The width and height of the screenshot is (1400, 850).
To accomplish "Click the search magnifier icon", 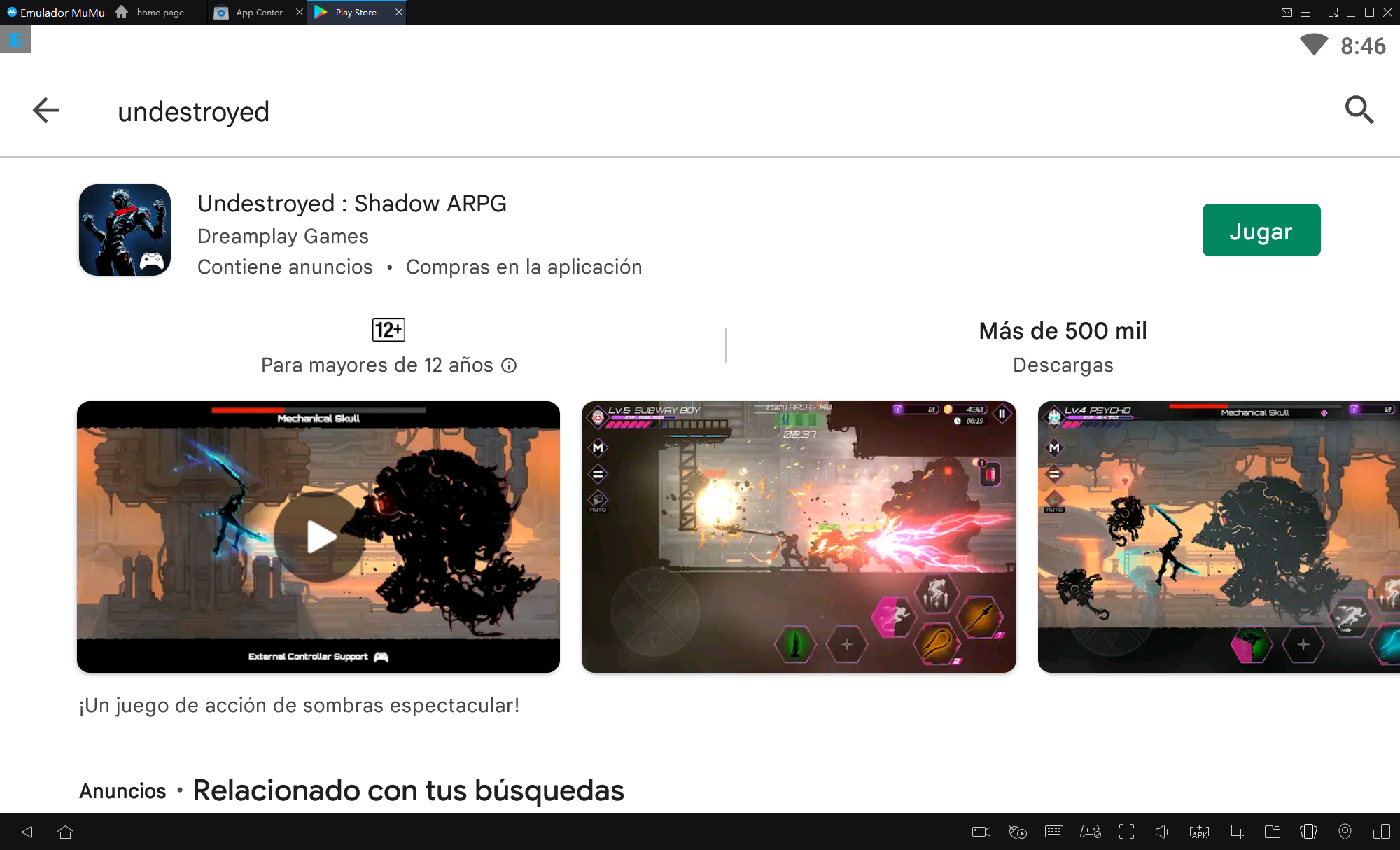I will (x=1359, y=110).
